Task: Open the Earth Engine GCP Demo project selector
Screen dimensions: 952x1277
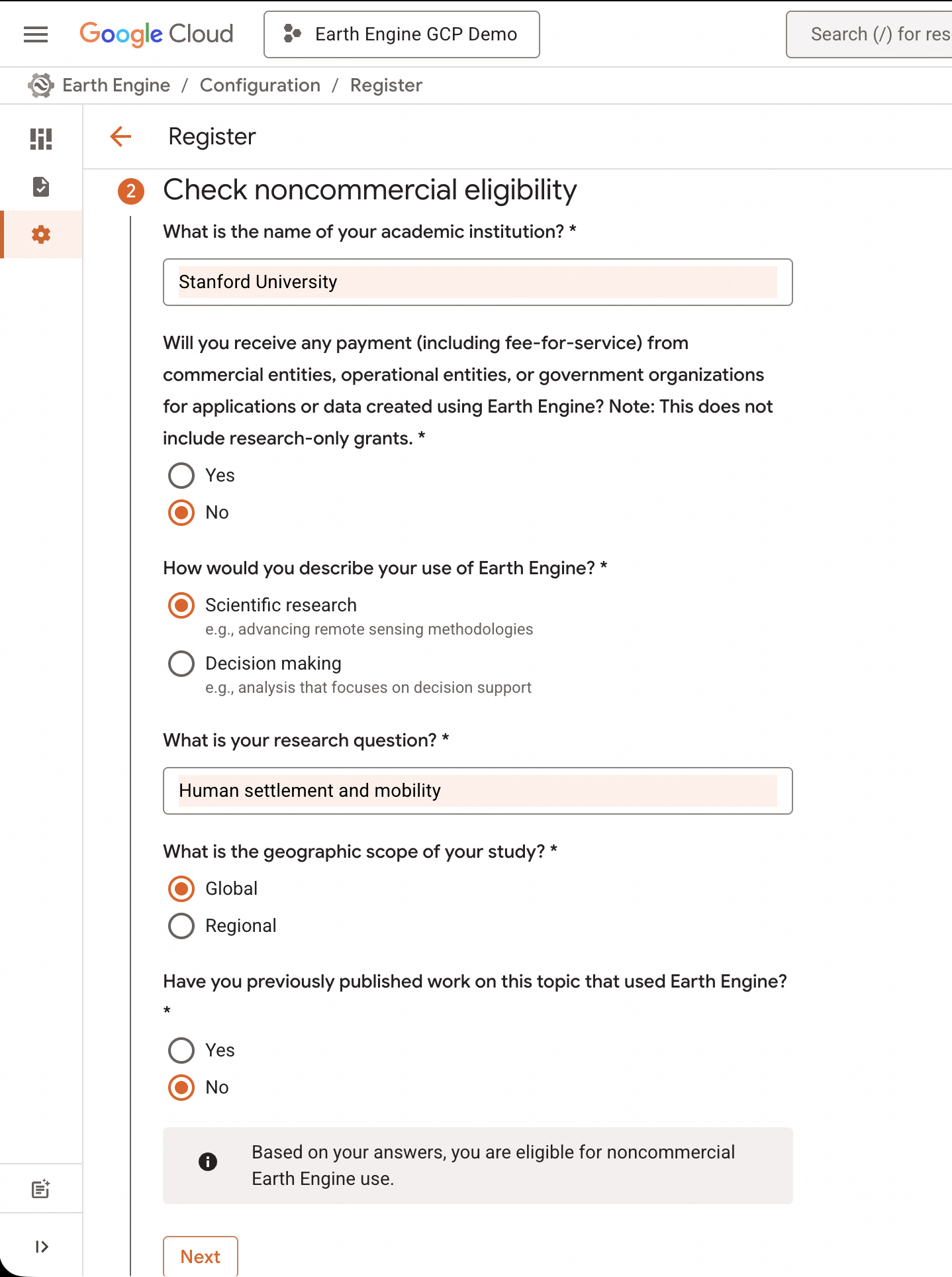Action: click(401, 34)
